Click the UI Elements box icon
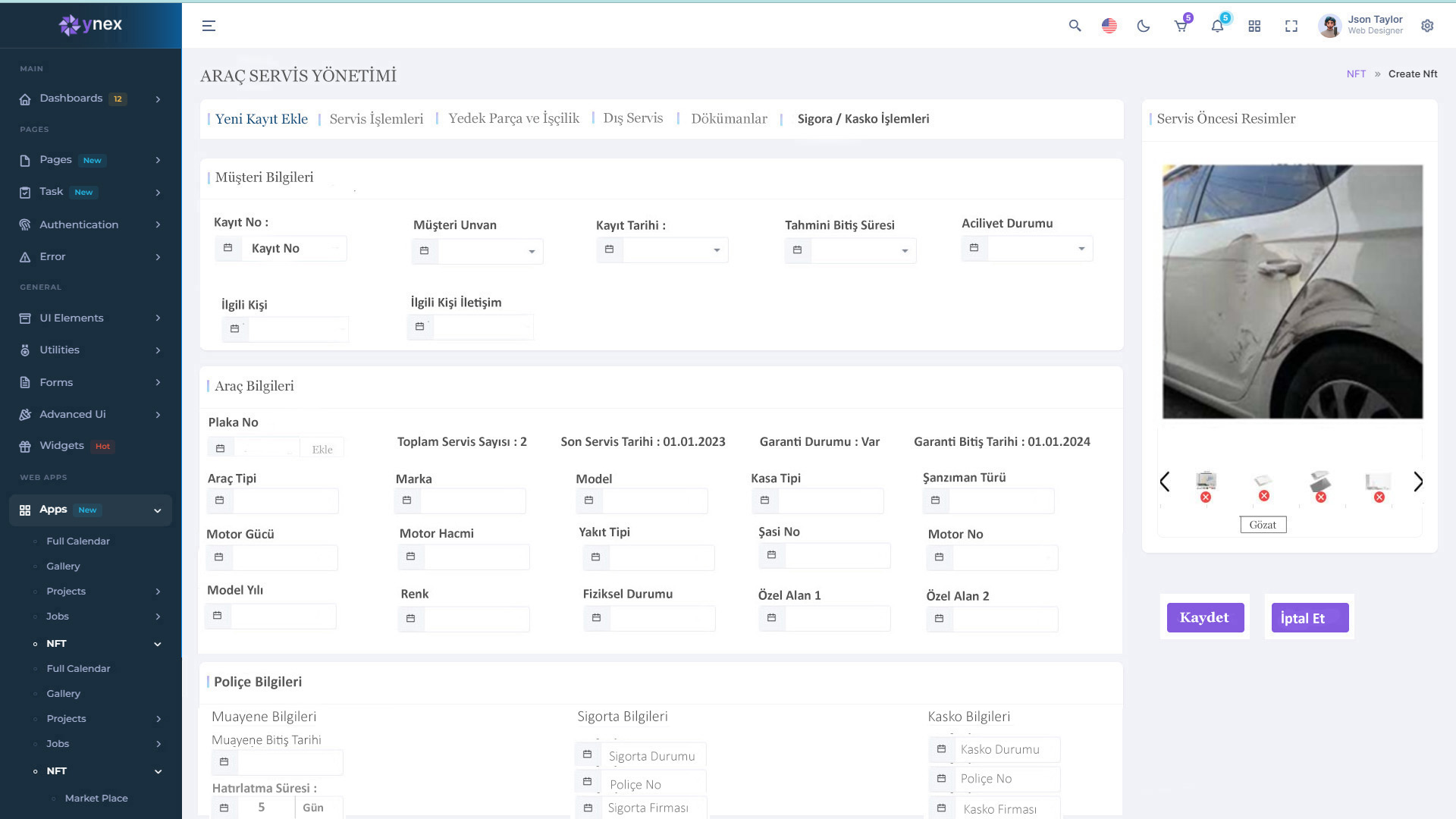 click(25, 318)
